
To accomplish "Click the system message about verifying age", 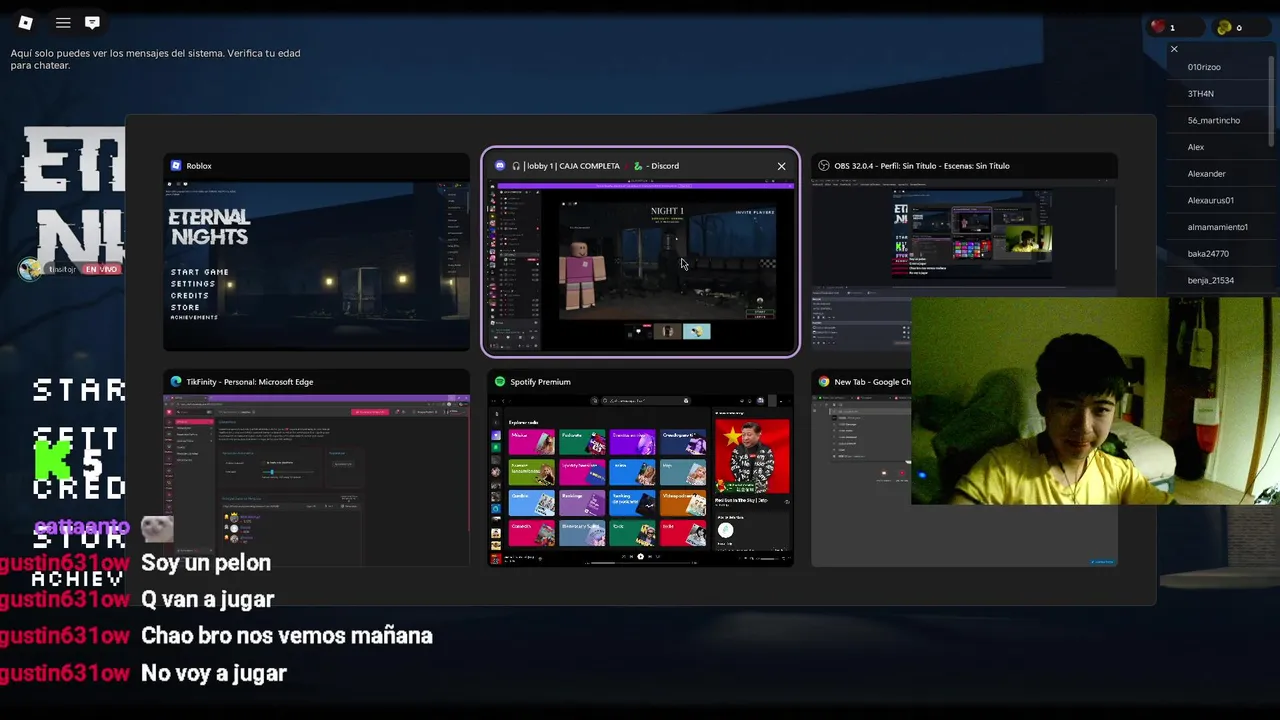I will click(155, 59).
